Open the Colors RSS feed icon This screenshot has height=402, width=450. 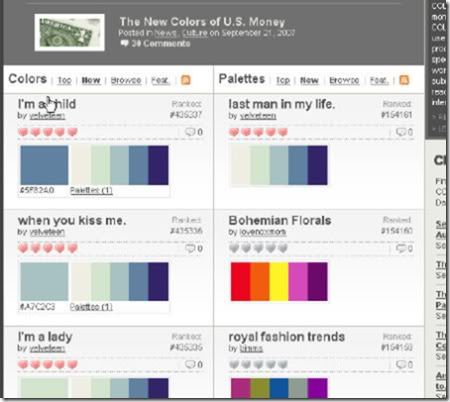[186, 80]
